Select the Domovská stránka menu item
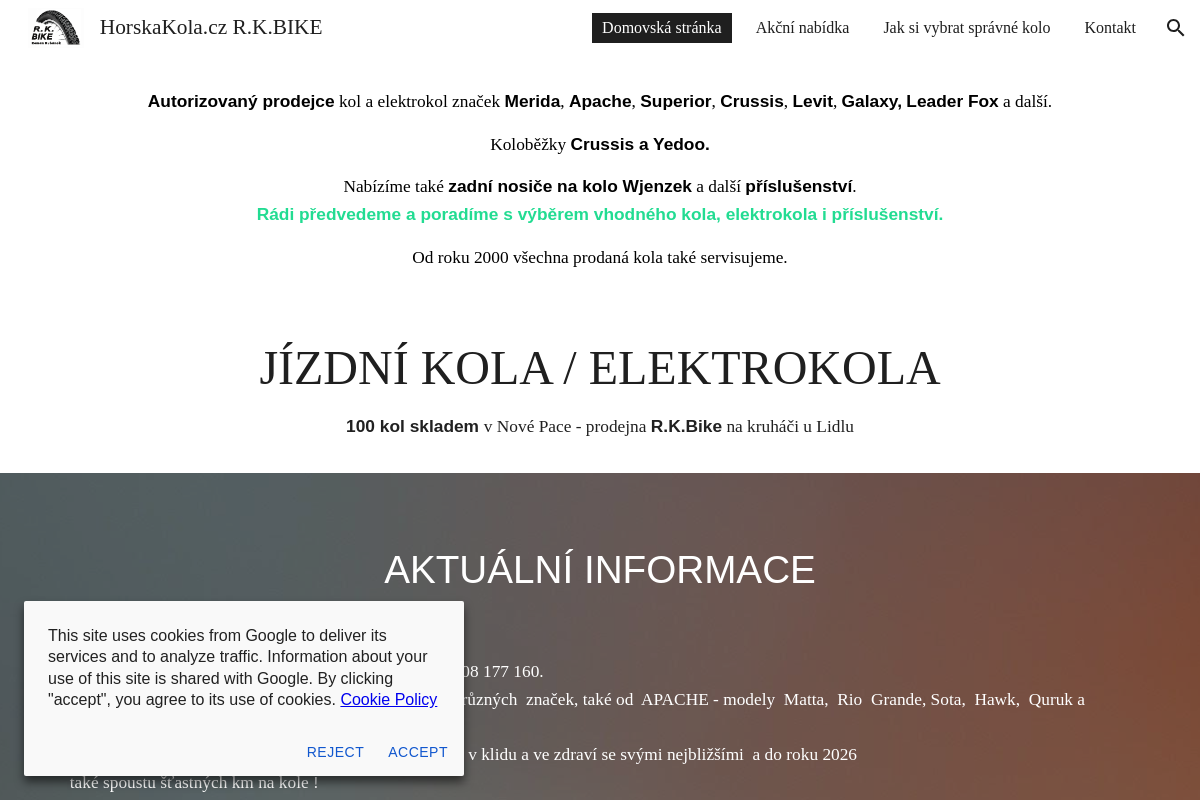1200x800 pixels. coord(661,28)
